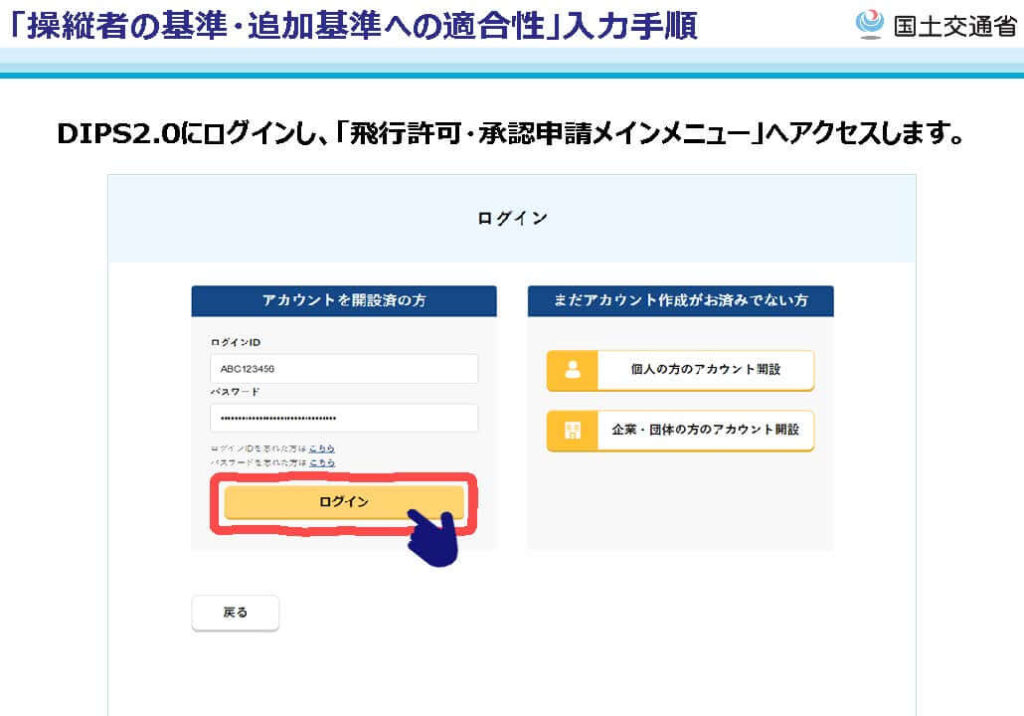1024x716 pixels.
Task: Select the ログイン (Login) button
Action: pyautogui.click(x=343, y=502)
